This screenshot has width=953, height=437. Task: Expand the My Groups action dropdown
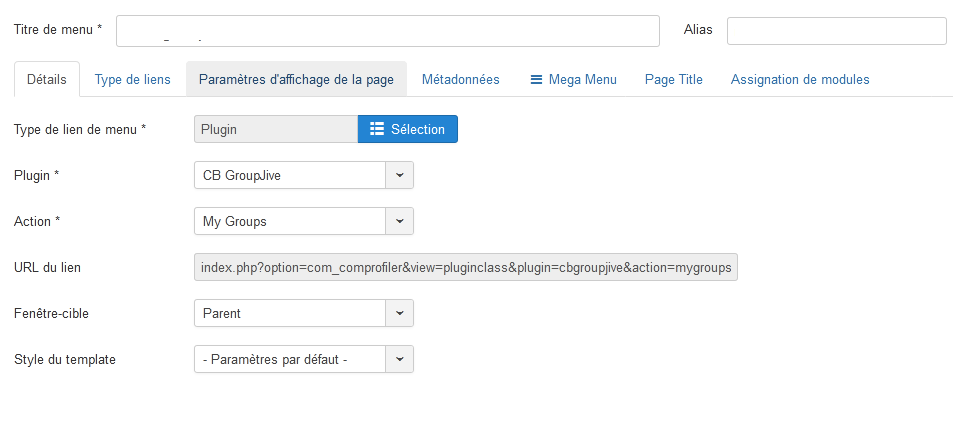pos(304,221)
